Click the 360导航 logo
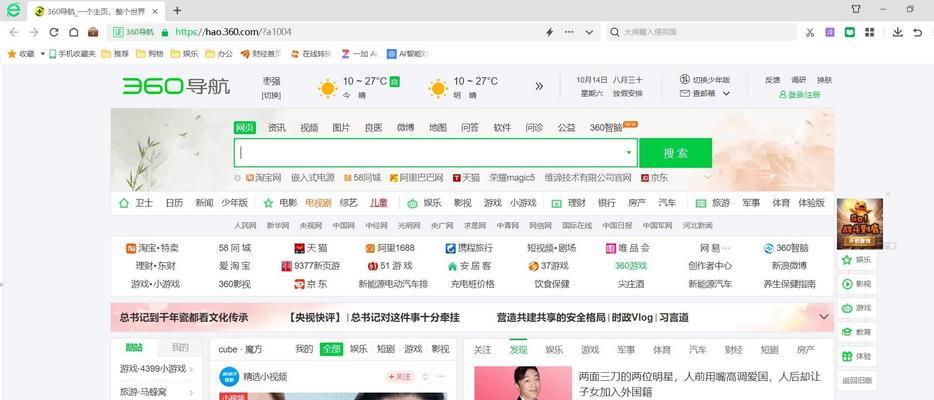Screen dimensions: 934x400 pyautogui.click(x=176, y=86)
